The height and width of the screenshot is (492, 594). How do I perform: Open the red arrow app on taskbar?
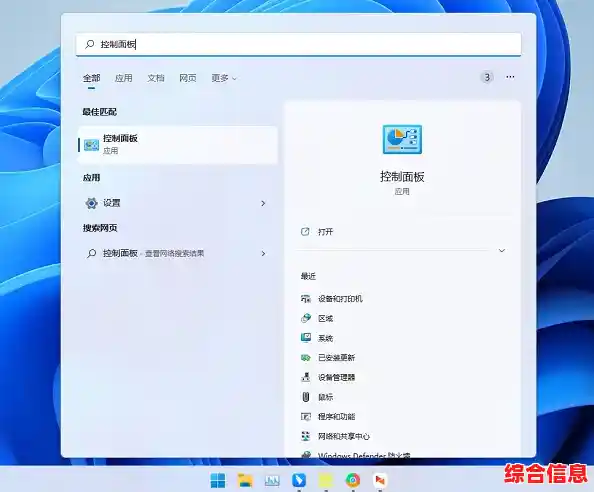(x=380, y=480)
